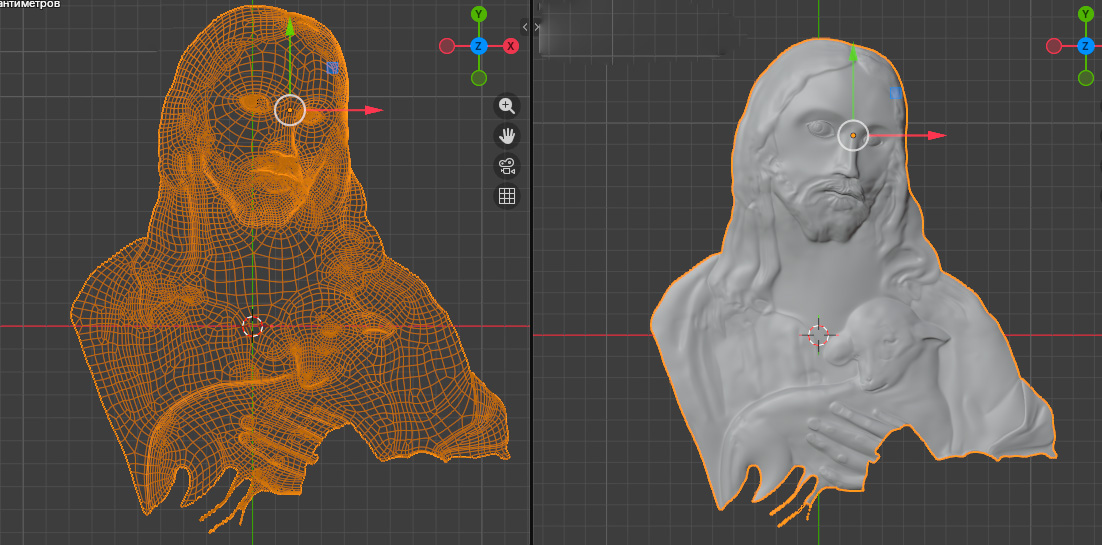
Task: Expand left viewport sidebar with the left chevron
Action: coord(525,27)
